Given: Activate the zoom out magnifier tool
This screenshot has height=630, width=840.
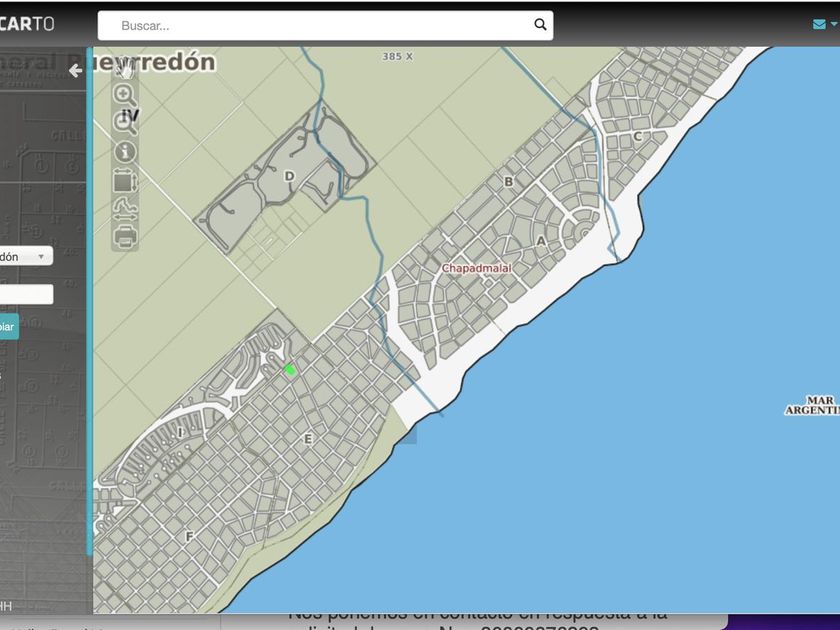Looking at the screenshot, I should (125, 123).
